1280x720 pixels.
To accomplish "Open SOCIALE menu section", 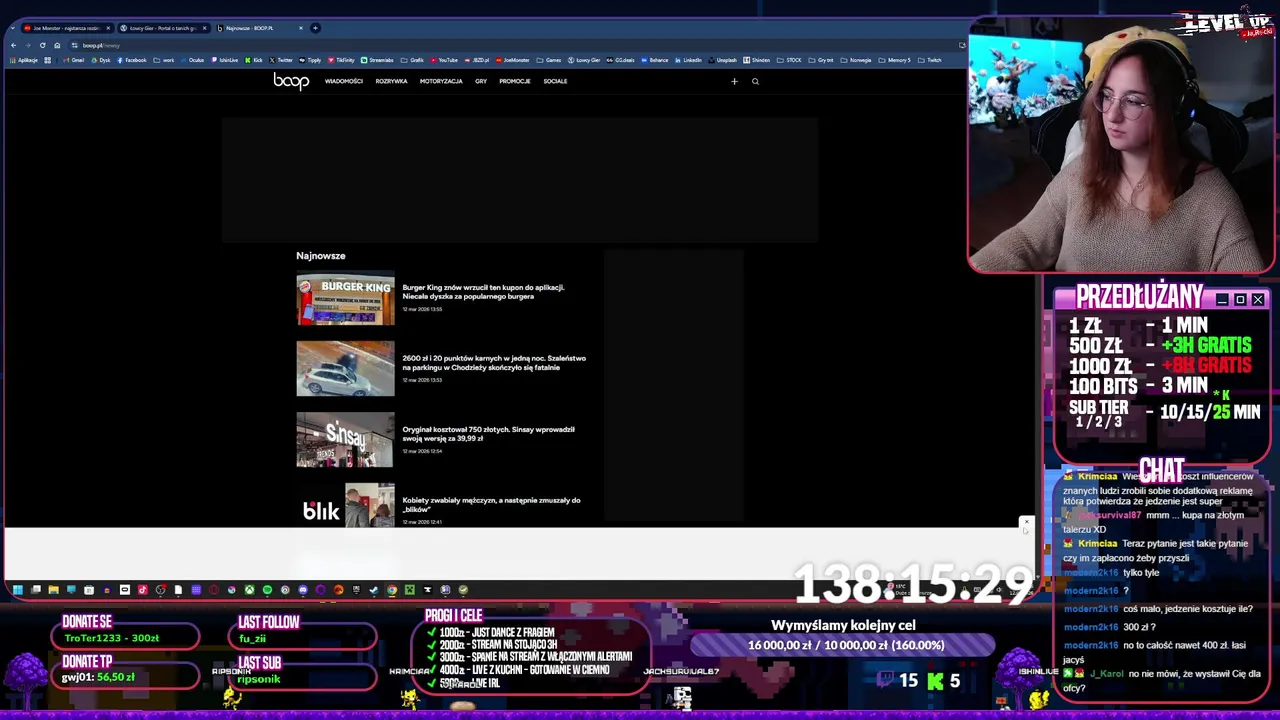I will click(x=555, y=81).
